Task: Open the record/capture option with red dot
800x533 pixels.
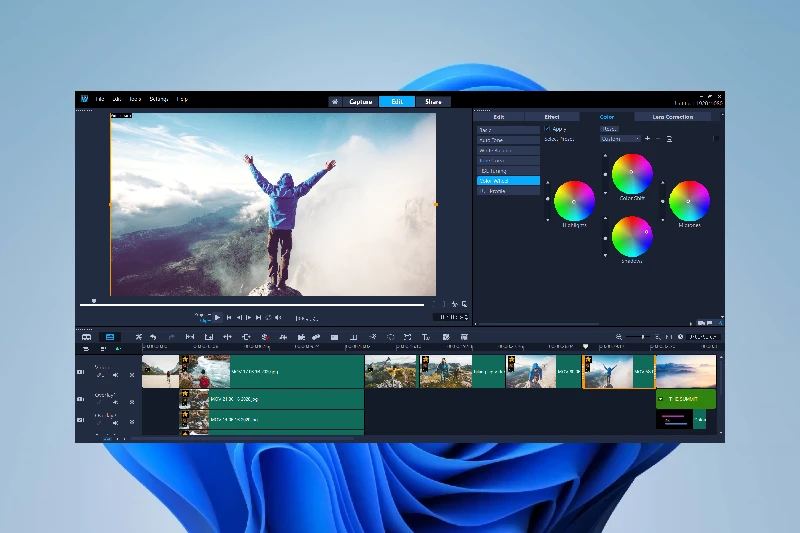Action: 265,337
